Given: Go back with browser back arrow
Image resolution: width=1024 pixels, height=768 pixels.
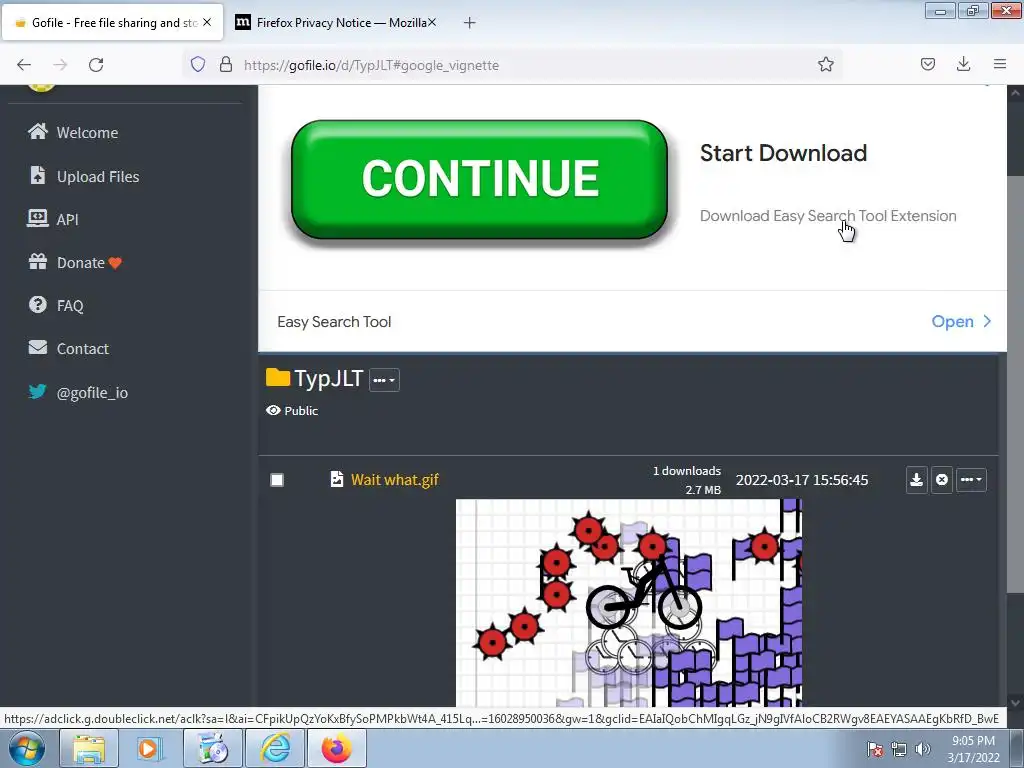Looking at the screenshot, I should pyautogui.click(x=24, y=65).
